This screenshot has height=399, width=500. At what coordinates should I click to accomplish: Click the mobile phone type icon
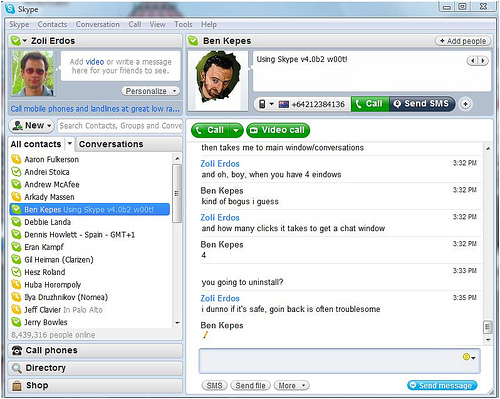(262, 104)
